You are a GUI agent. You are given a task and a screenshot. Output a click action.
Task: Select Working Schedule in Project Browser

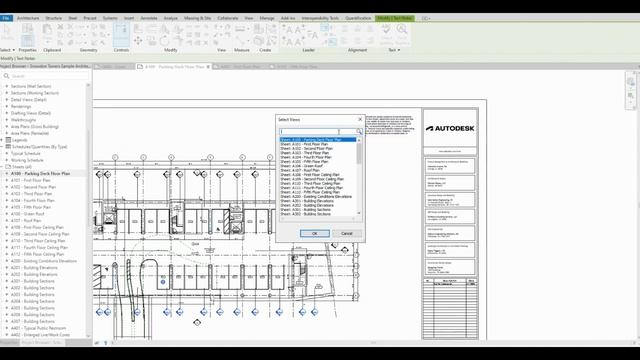[27, 160]
